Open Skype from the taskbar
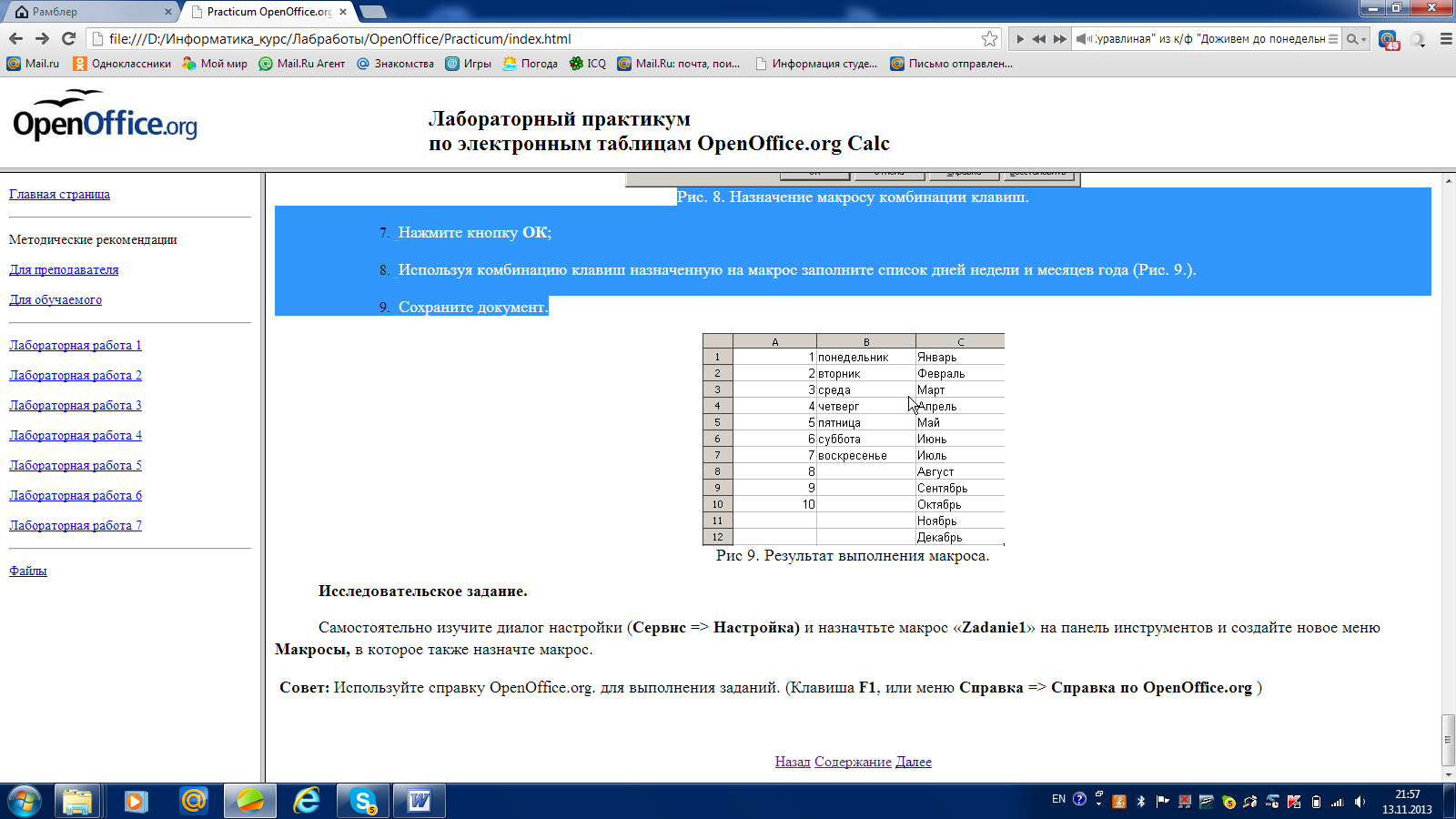1456x819 pixels. 363,802
